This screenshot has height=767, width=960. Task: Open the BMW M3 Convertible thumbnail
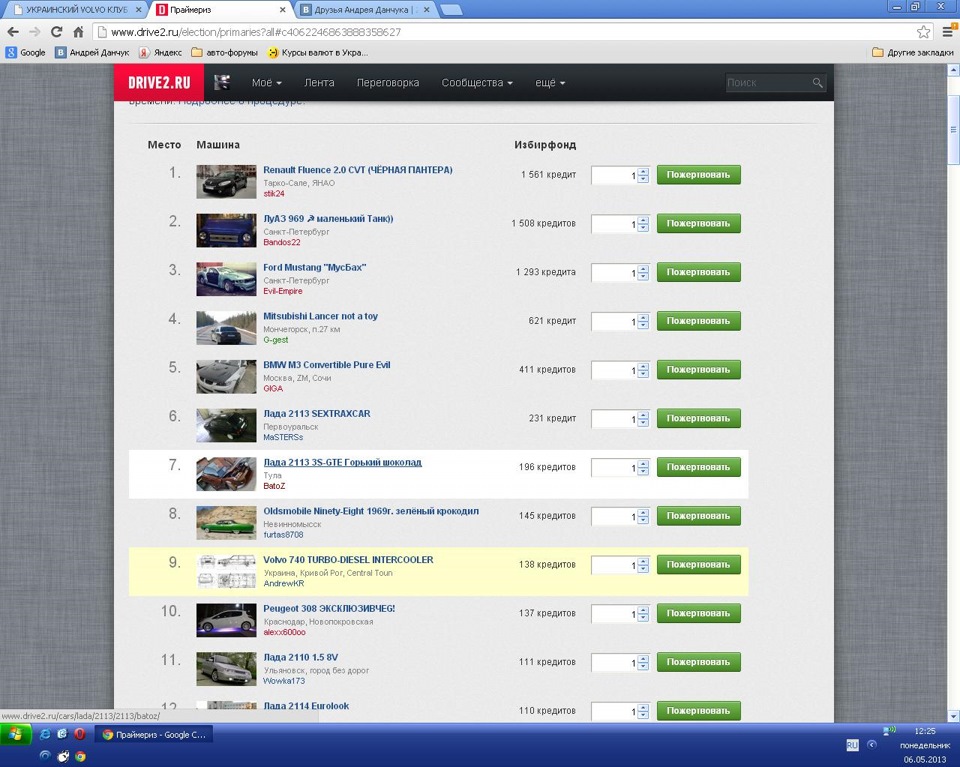[226, 376]
